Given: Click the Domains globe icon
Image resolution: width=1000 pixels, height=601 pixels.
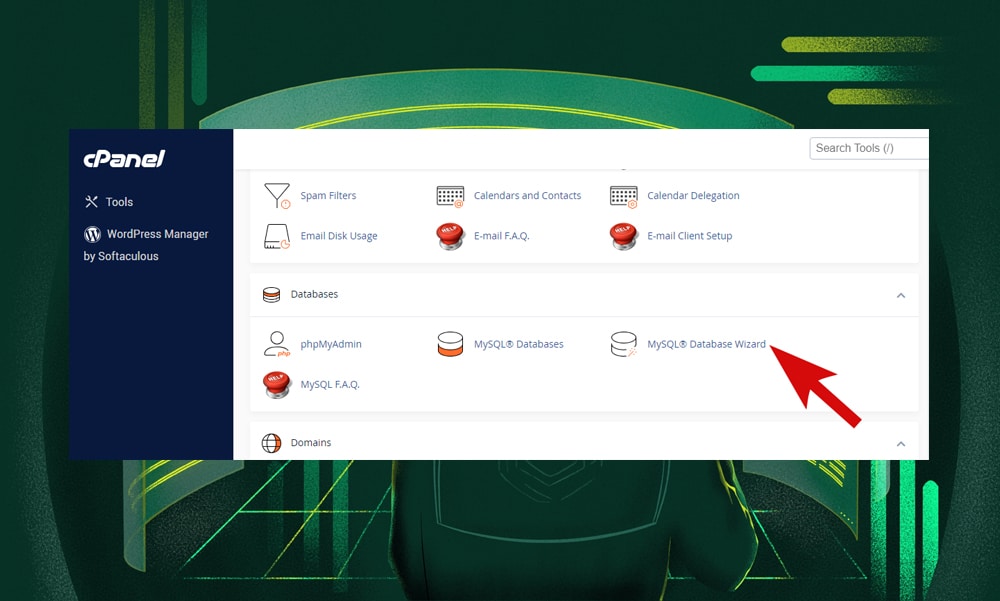Looking at the screenshot, I should [270, 442].
